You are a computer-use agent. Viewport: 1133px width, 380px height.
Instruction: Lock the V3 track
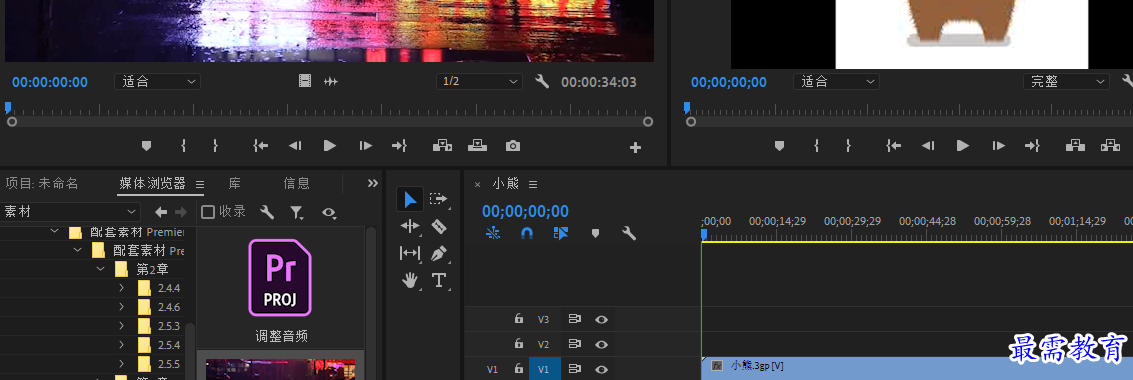pos(518,319)
